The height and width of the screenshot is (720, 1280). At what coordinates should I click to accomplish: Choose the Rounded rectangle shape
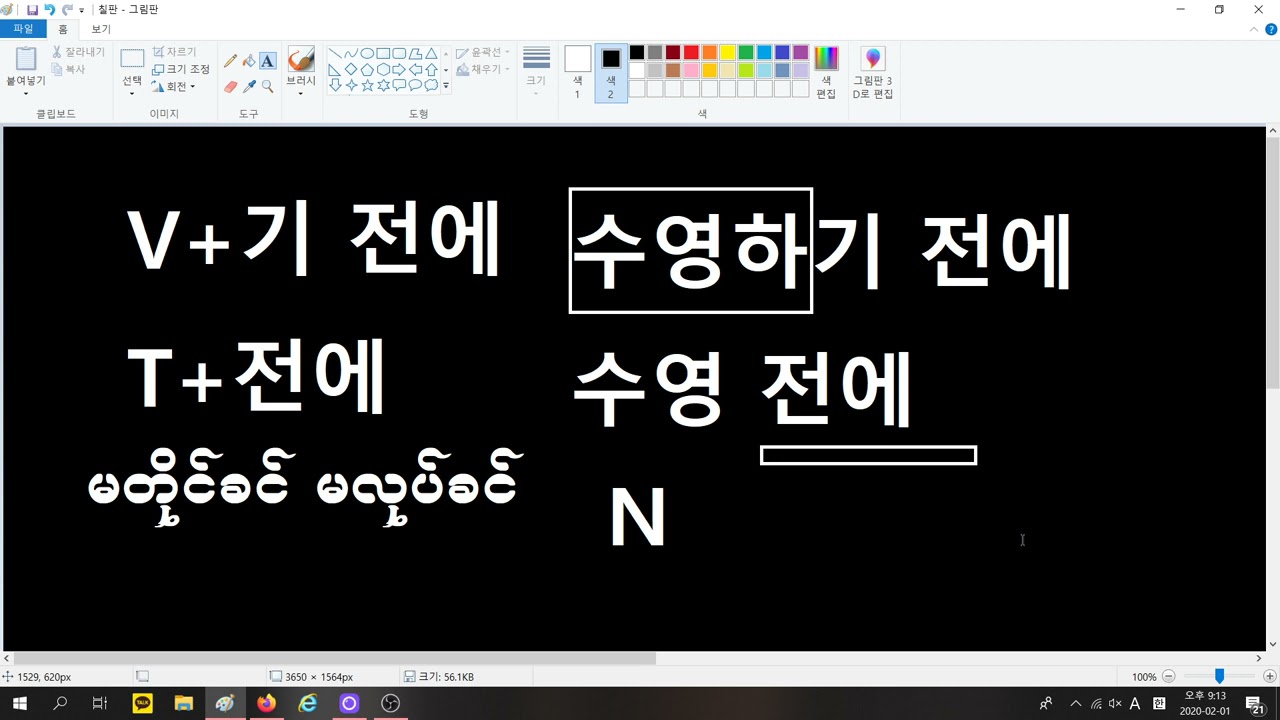point(399,54)
